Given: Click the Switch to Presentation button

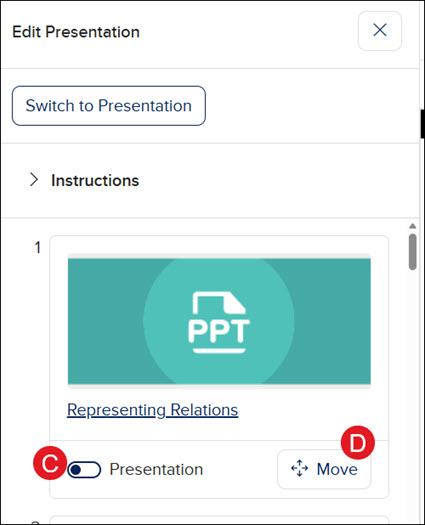Looking at the screenshot, I should (x=109, y=106).
